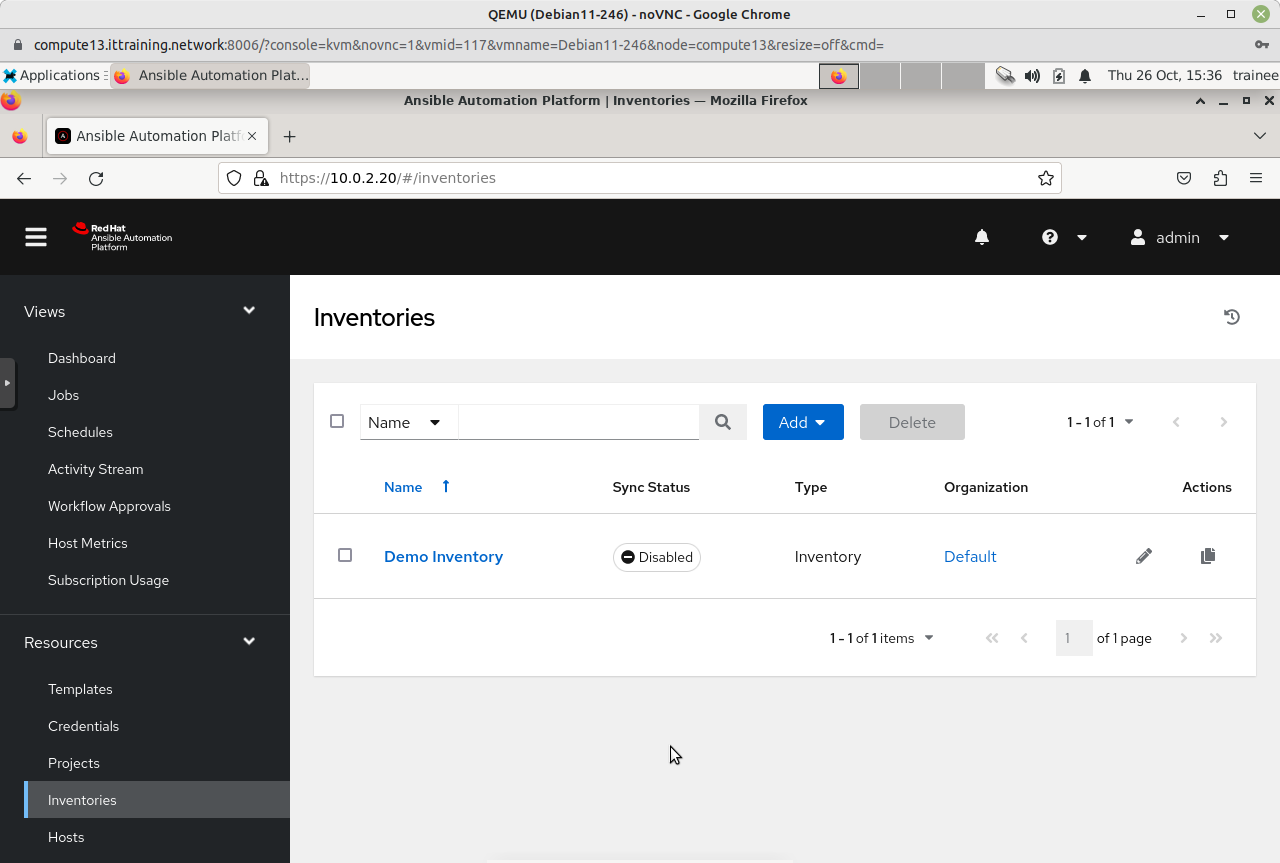Open the help question-mark menu
1280x863 pixels.
[x=1064, y=237]
